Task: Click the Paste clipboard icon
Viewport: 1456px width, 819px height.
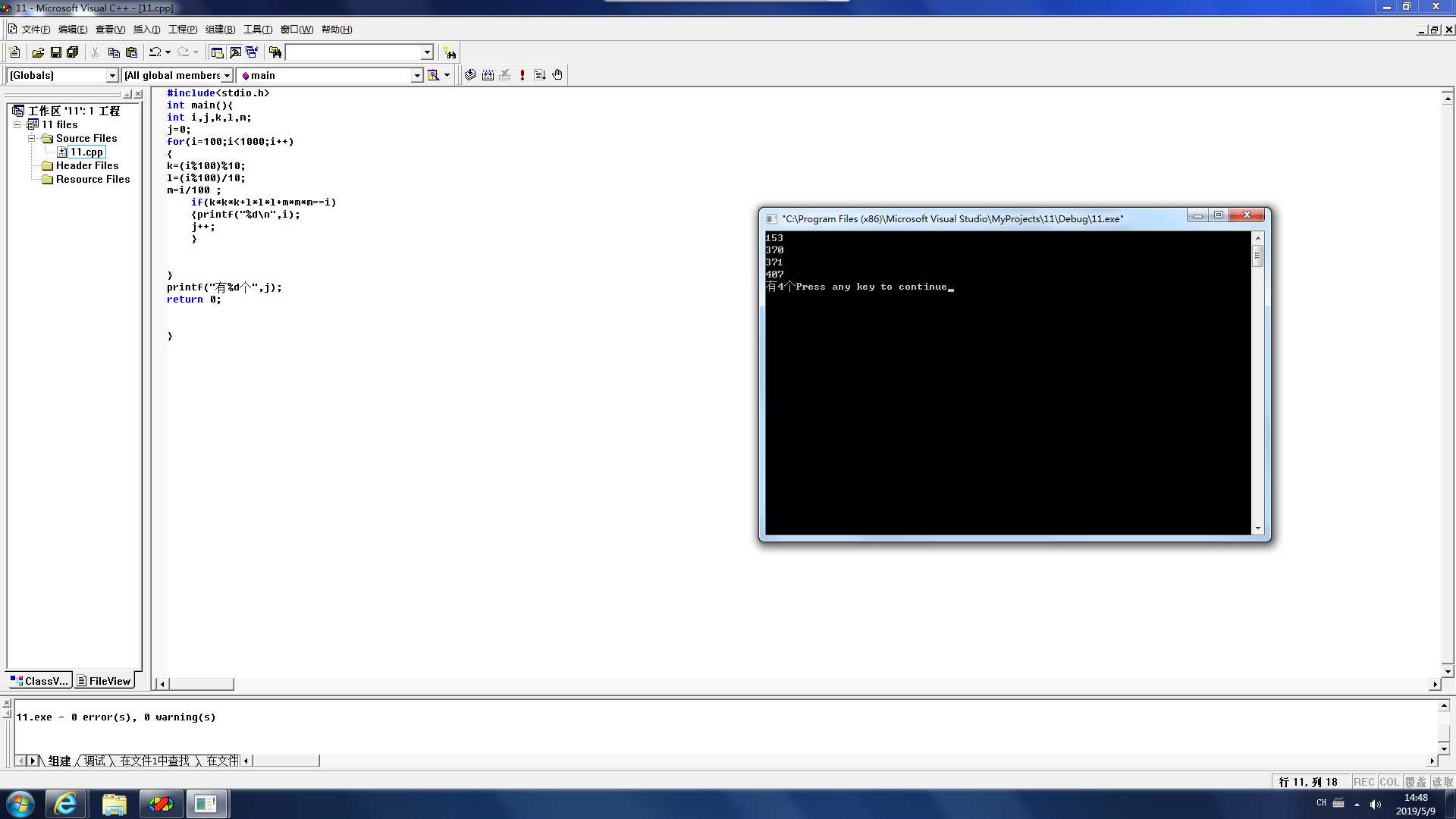Action: pos(131,52)
